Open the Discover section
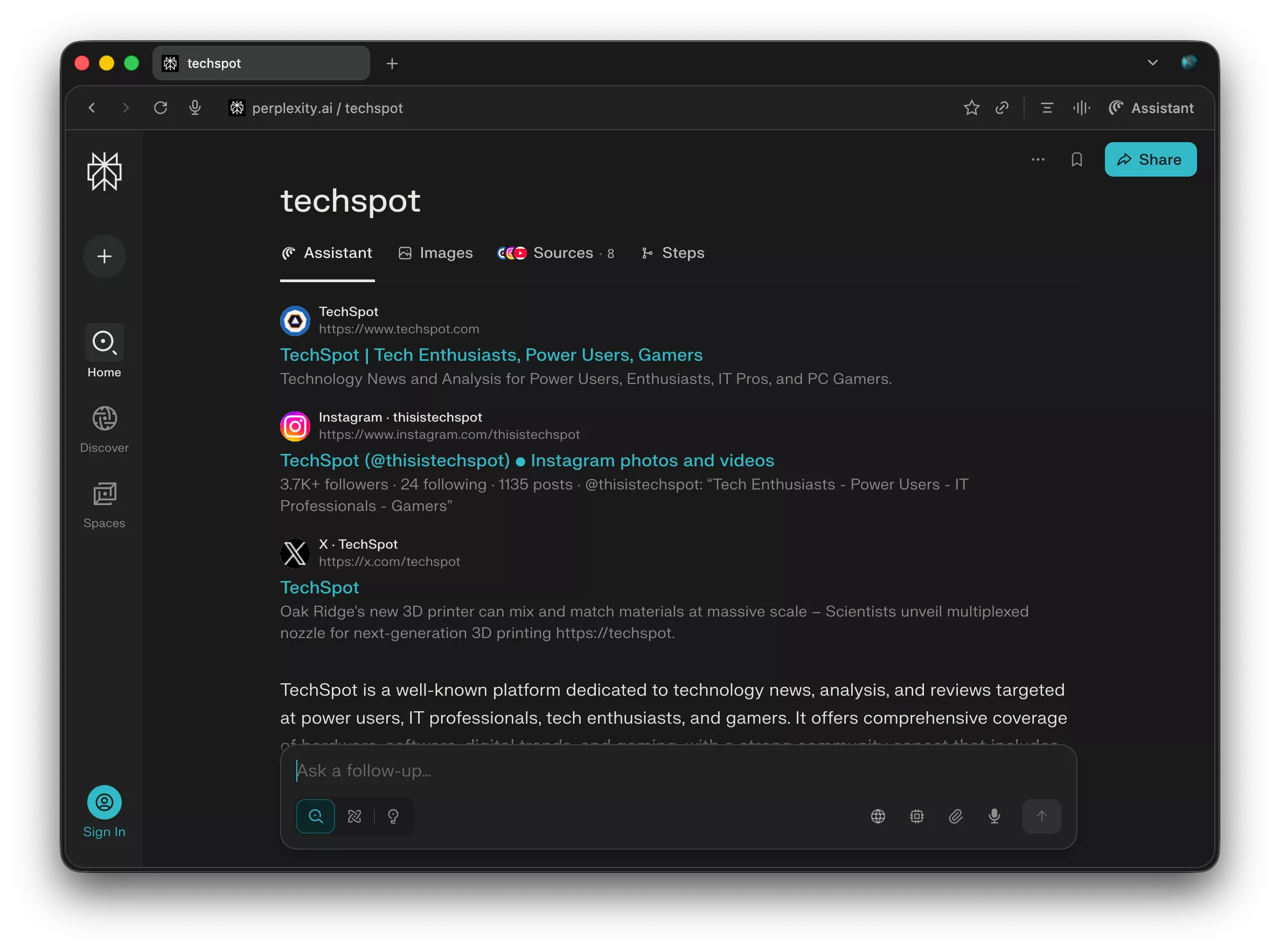Viewport: 1280px width, 952px height. (105, 429)
